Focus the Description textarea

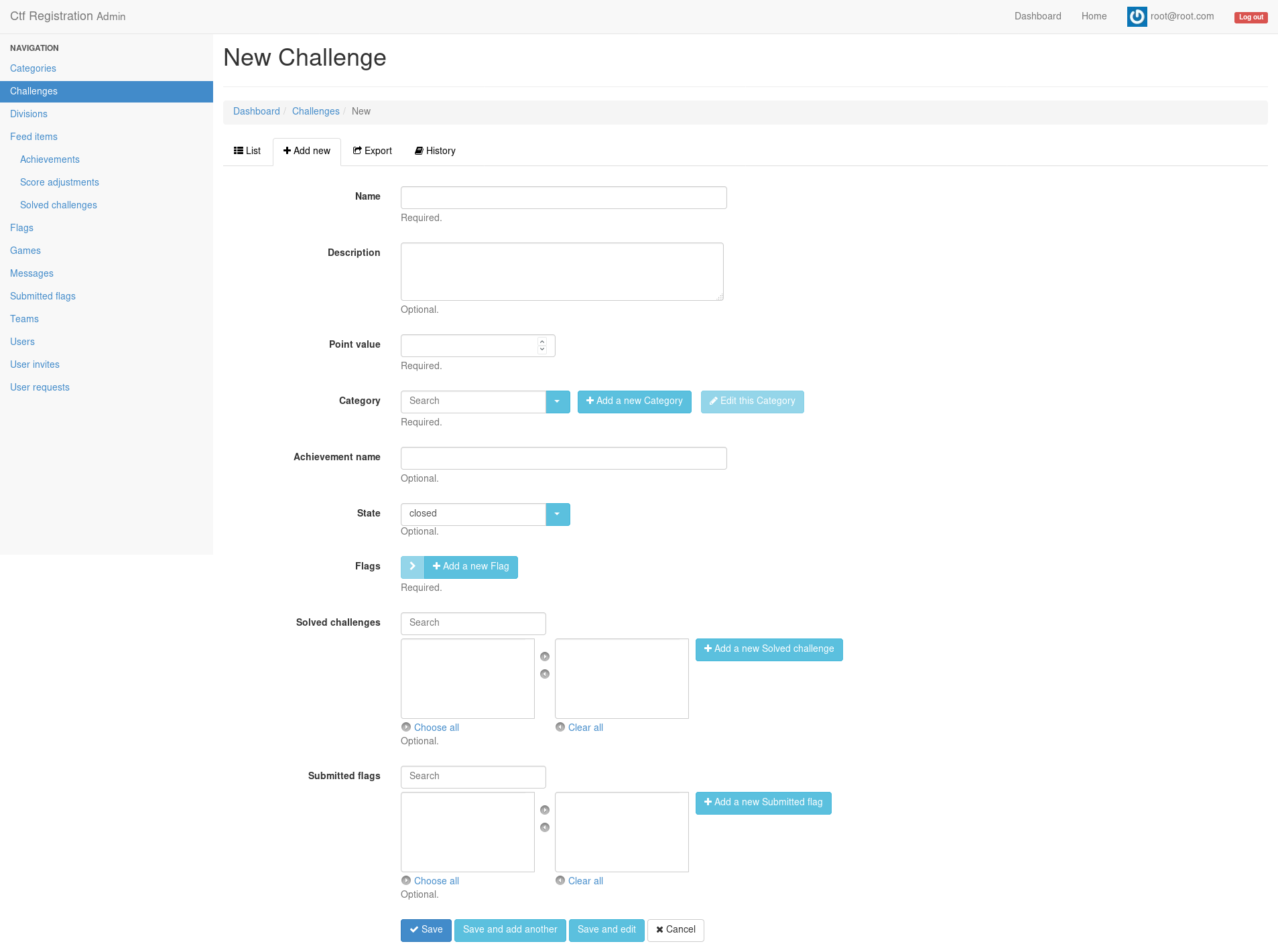coord(562,272)
